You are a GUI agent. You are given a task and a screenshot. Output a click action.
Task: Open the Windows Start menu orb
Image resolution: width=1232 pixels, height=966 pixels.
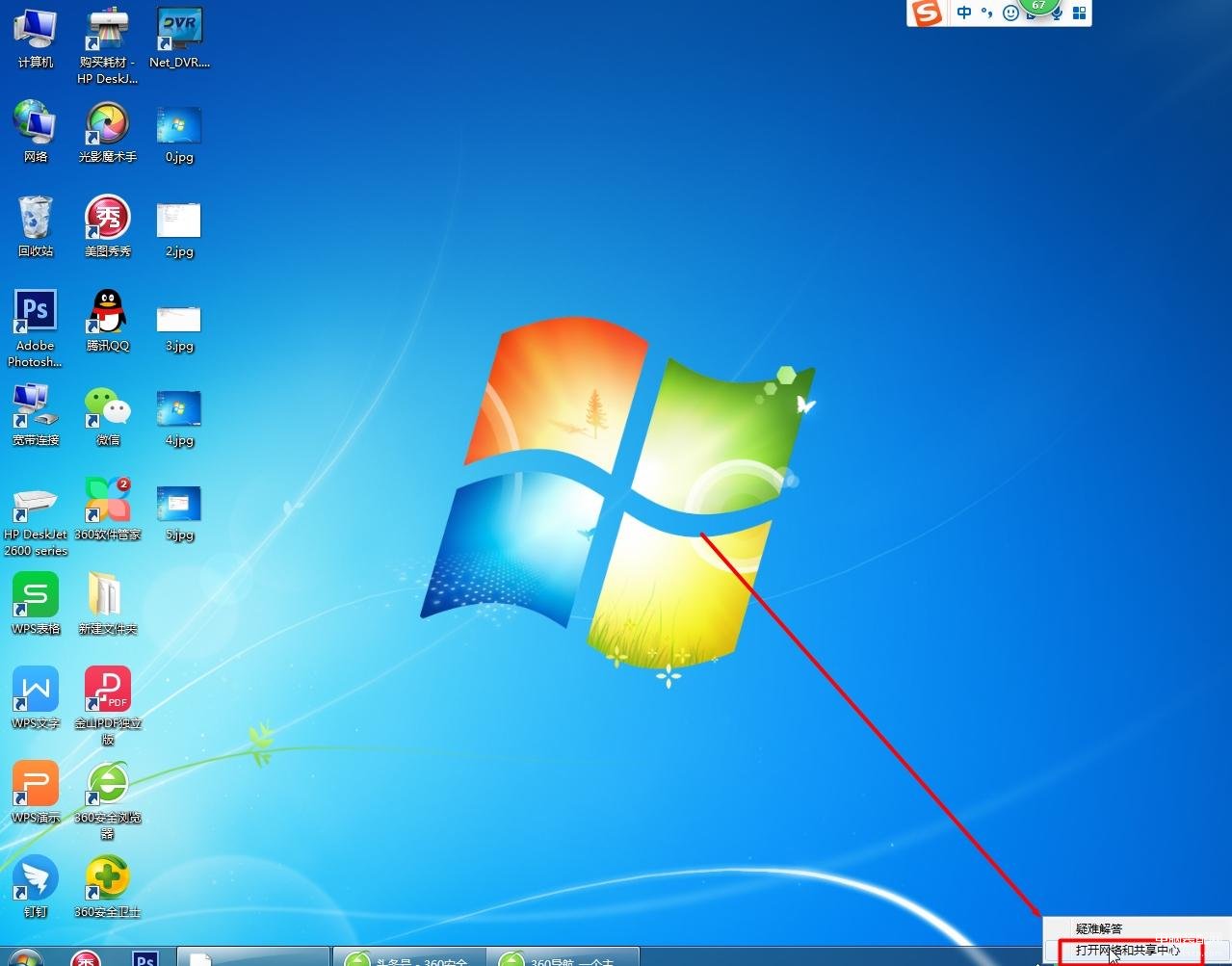[x=26, y=957]
